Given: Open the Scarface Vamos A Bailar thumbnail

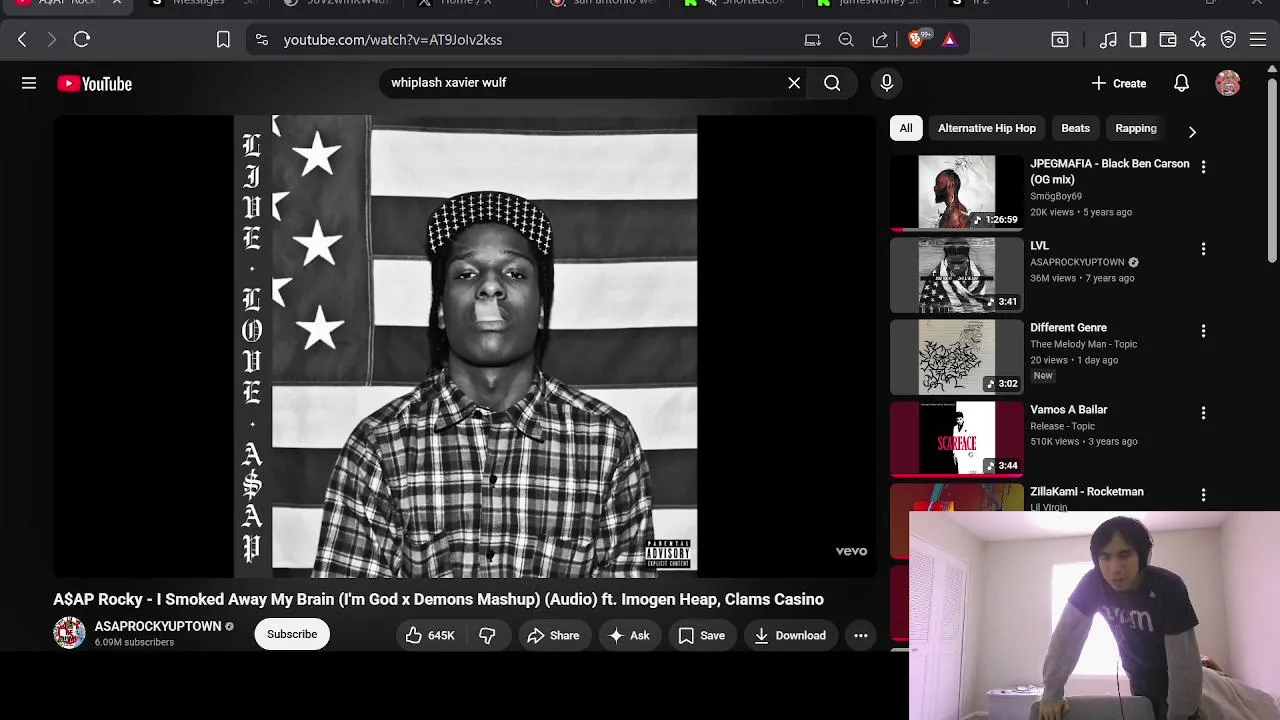Looking at the screenshot, I should 957,439.
